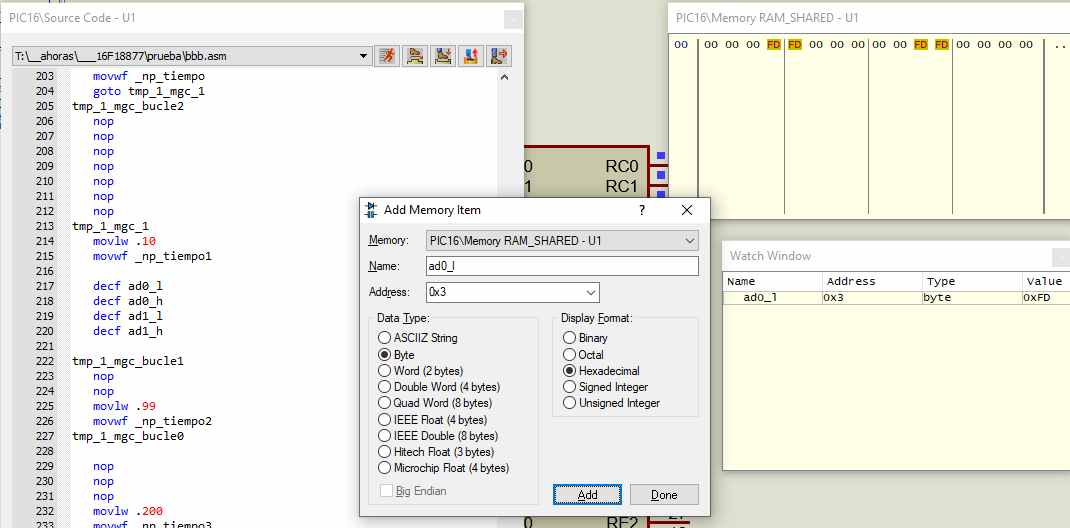Click the scroll up arrow in the source code view
1070x528 pixels.
coord(505,77)
